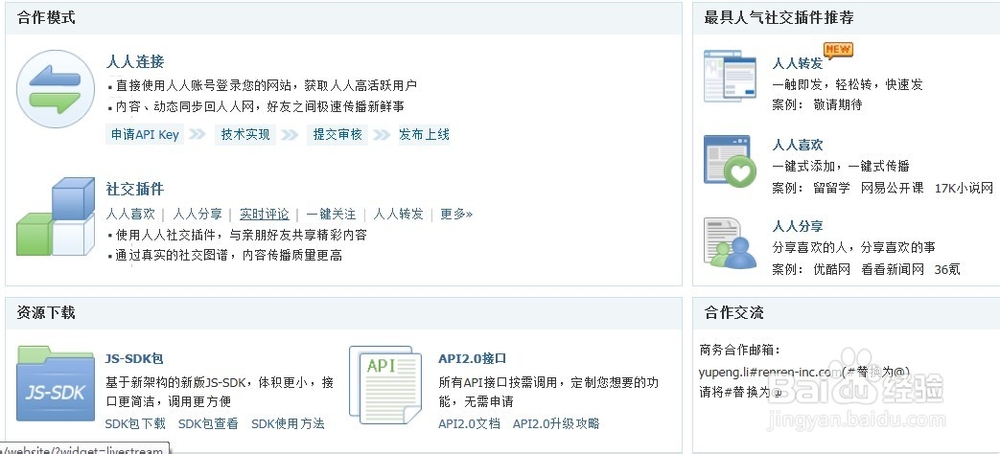Screen dimensions: 1000x454
Task: Go to the 提交审核 step
Action: (x=337, y=135)
